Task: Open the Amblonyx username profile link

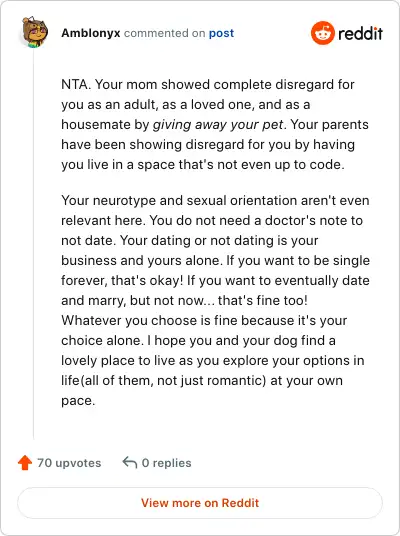Action: pos(91,33)
